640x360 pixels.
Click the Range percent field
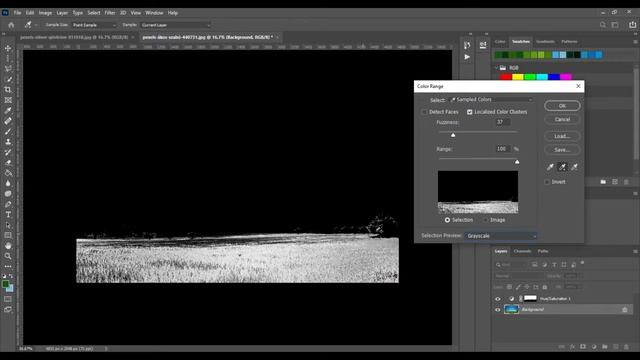tap(502, 149)
